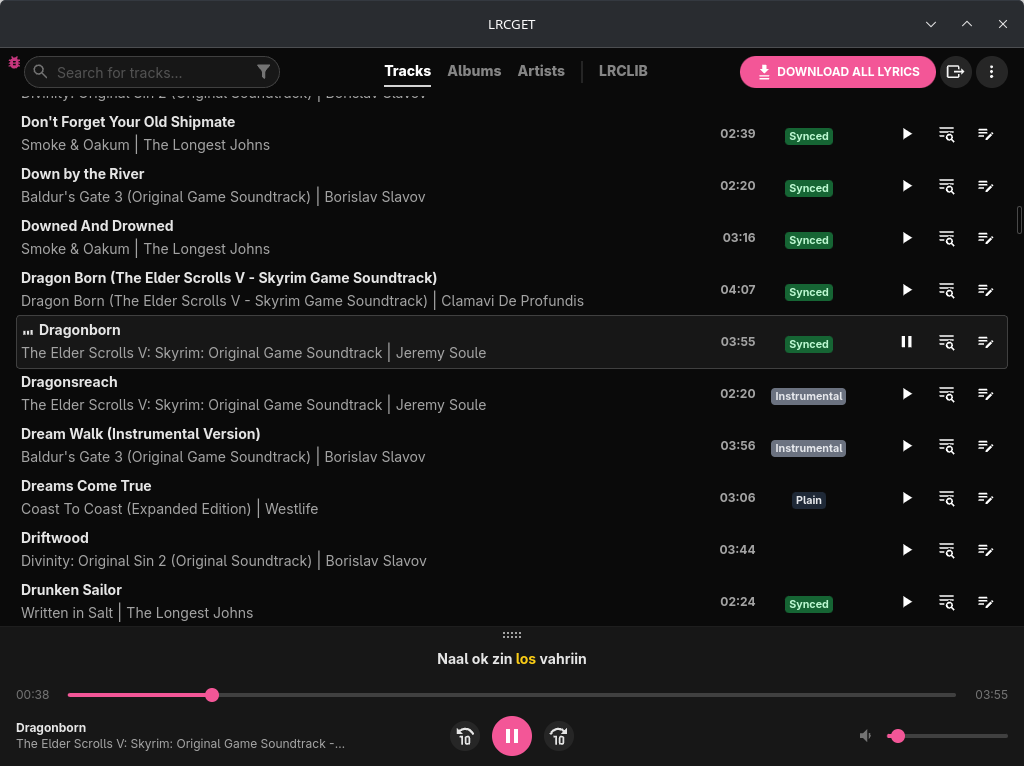
Task: Minimize window with the down chevron
Action: [x=931, y=24]
